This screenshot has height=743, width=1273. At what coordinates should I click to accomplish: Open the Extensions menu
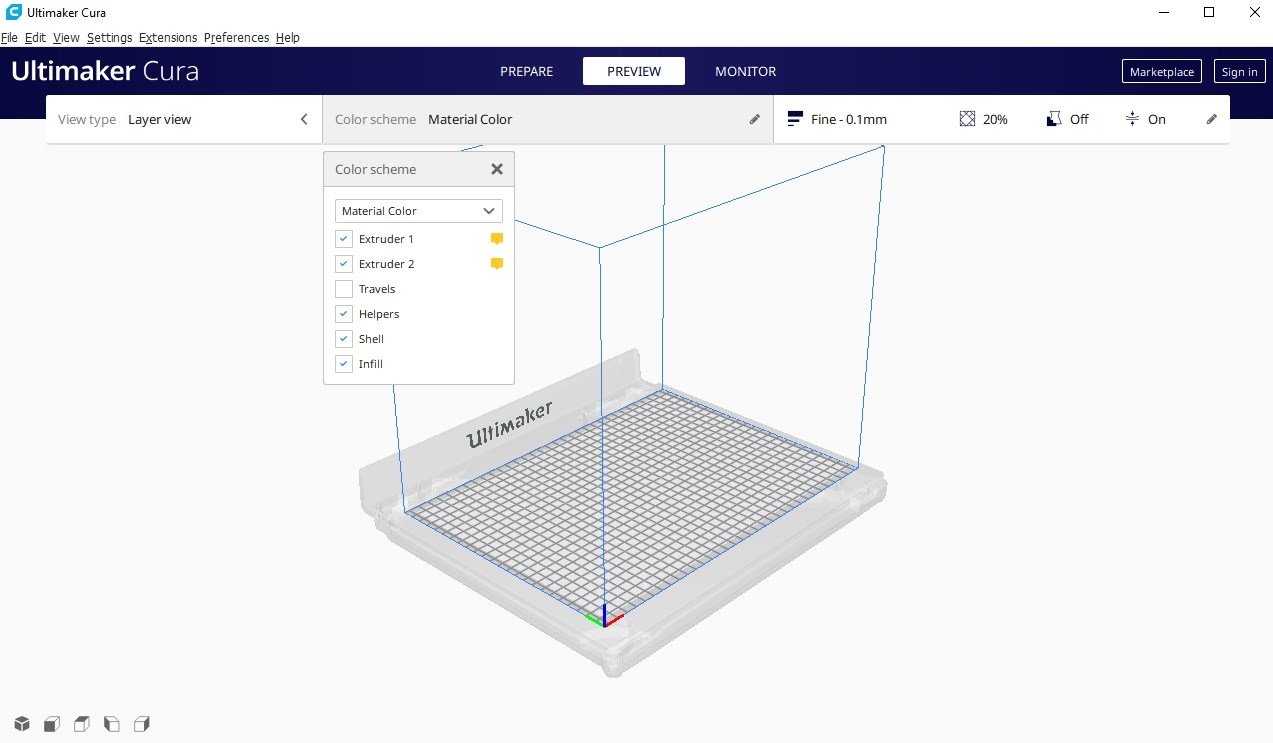(168, 37)
